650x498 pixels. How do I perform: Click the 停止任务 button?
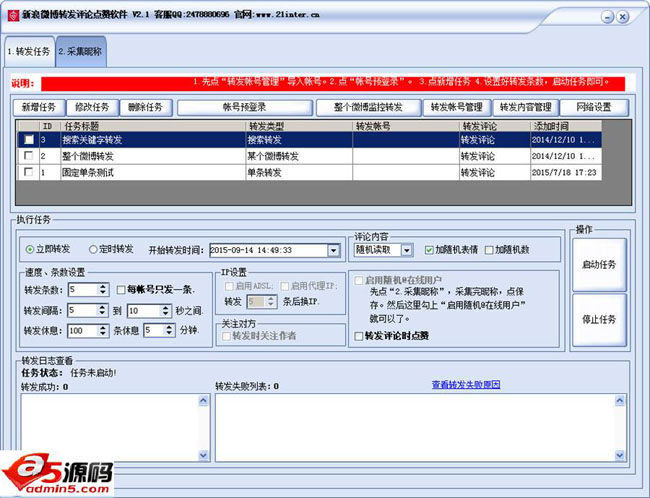[599, 320]
